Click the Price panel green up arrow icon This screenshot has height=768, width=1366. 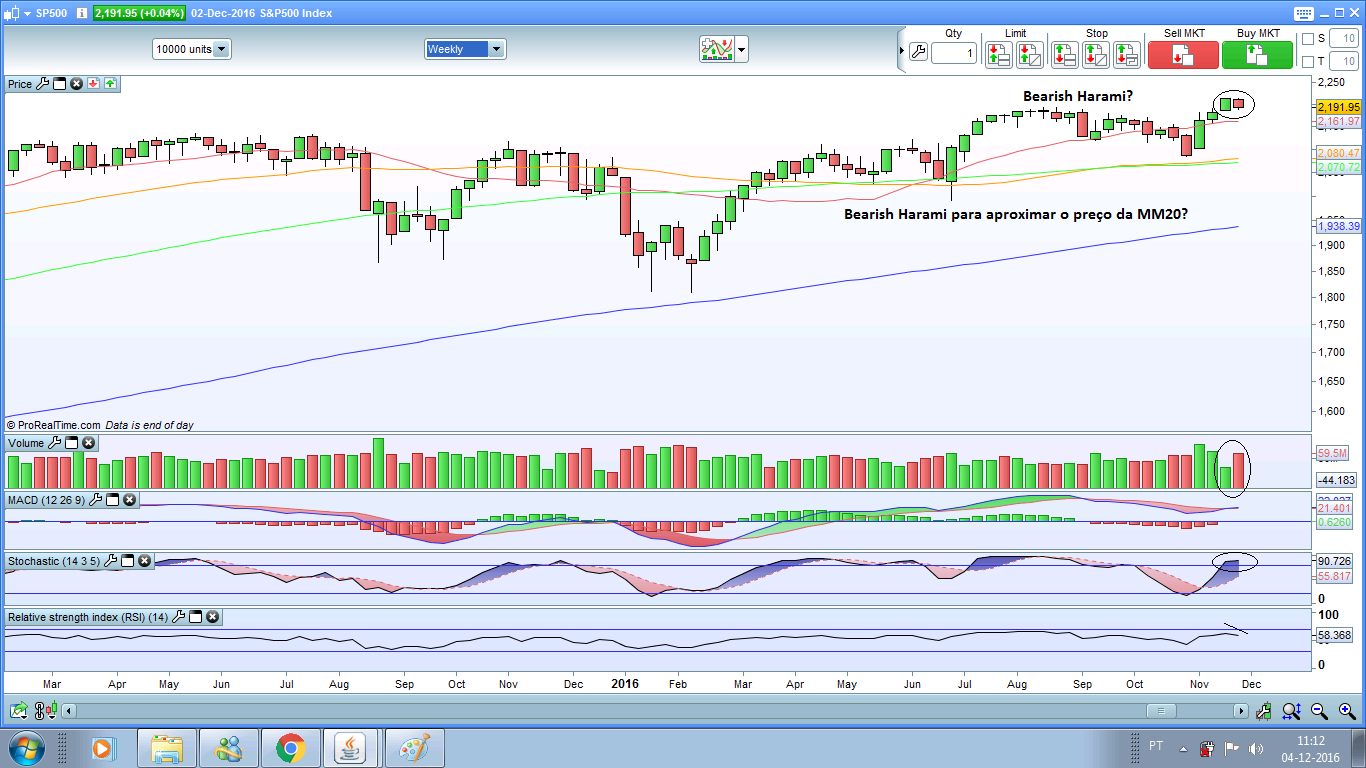click(109, 84)
